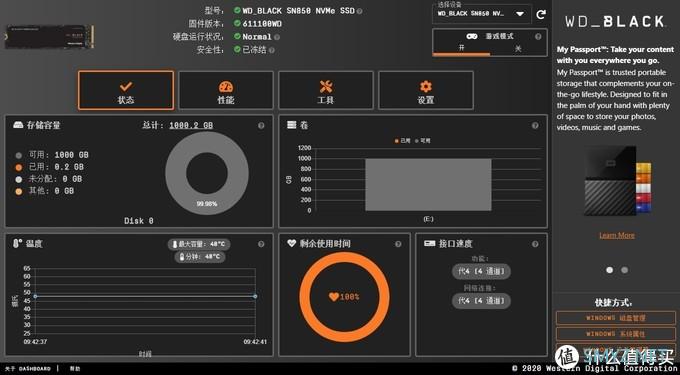Image resolution: width=680 pixels, height=375 pixels.
Task: Click the 未分配: 0 GB legend text
Action: [x=55, y=179]
